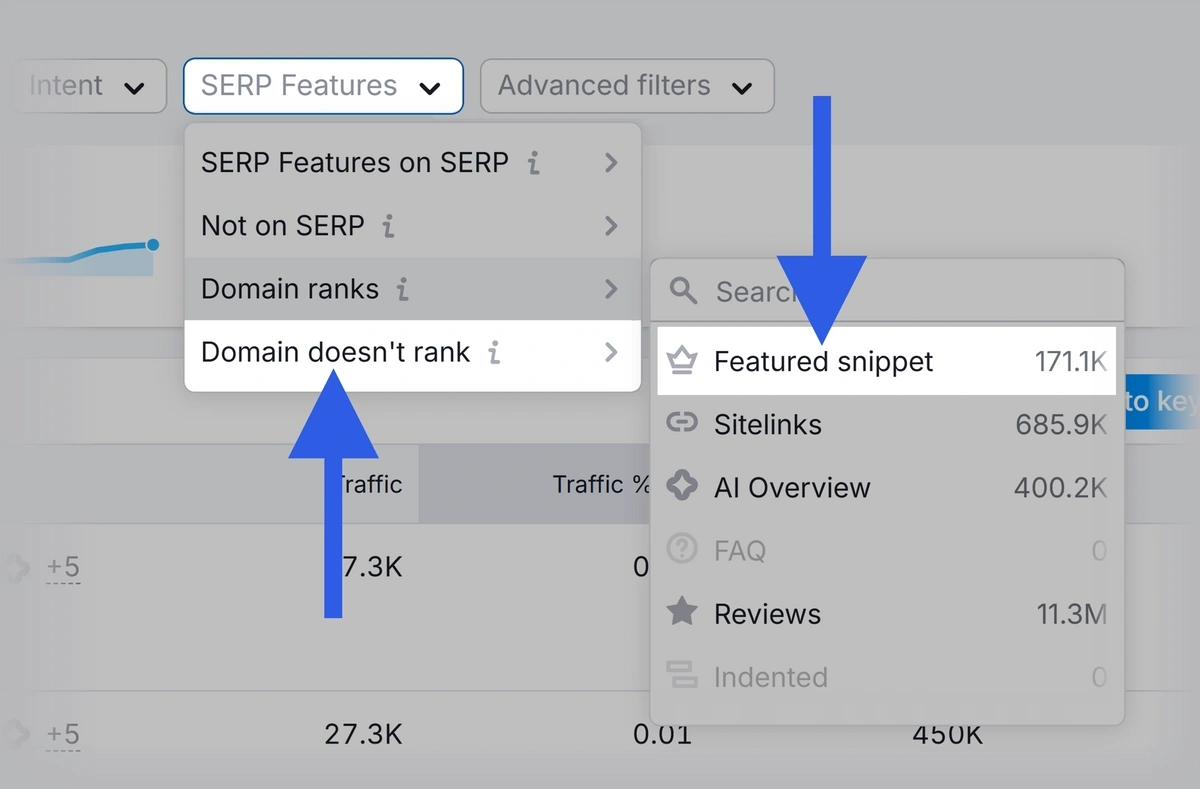The width and height of the screenshot is (1200, 789).
Task: Click info icon beside Domain ranks
Action: (x=402, y=290)
